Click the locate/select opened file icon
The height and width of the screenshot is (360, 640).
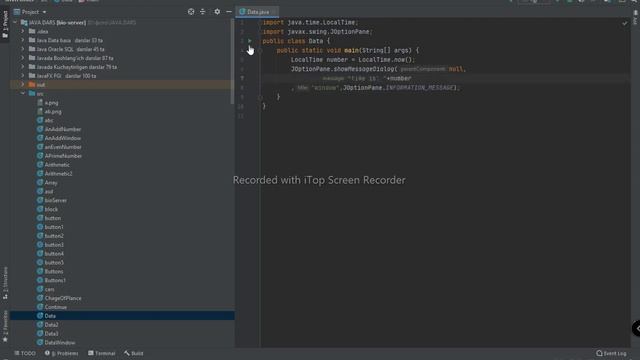(x=191, y=12)
